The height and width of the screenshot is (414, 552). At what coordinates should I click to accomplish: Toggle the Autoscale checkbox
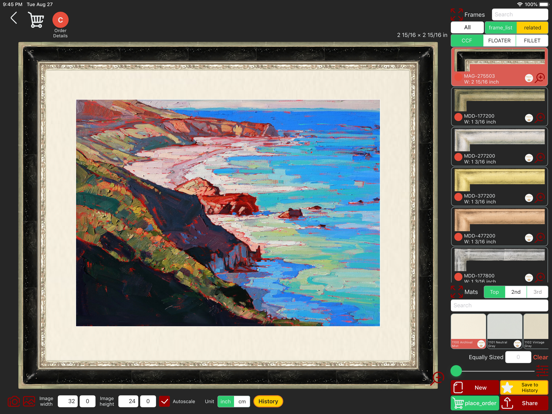coord(164,401)
